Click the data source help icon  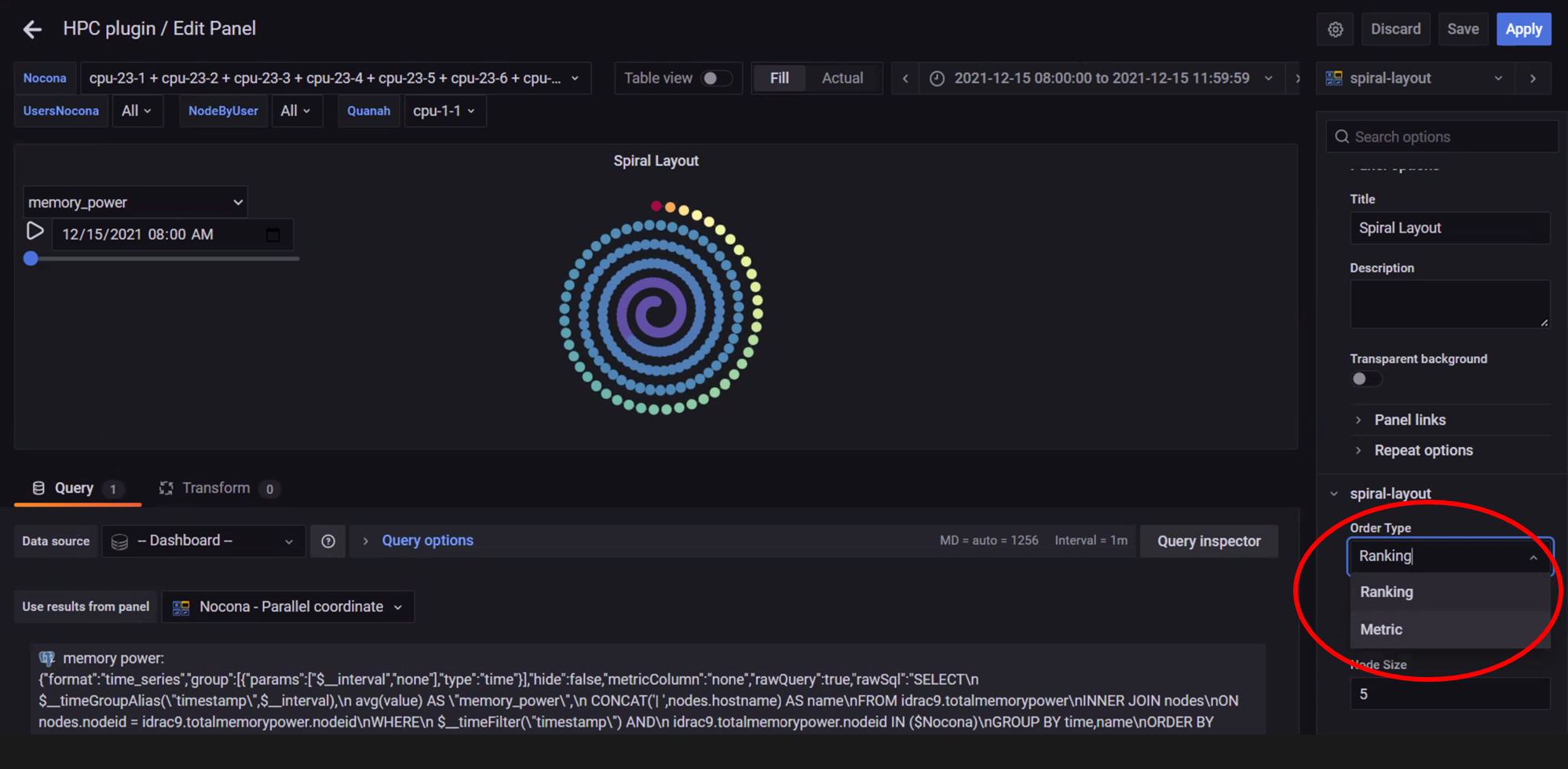pyautogui.click(x=328, y=541)
